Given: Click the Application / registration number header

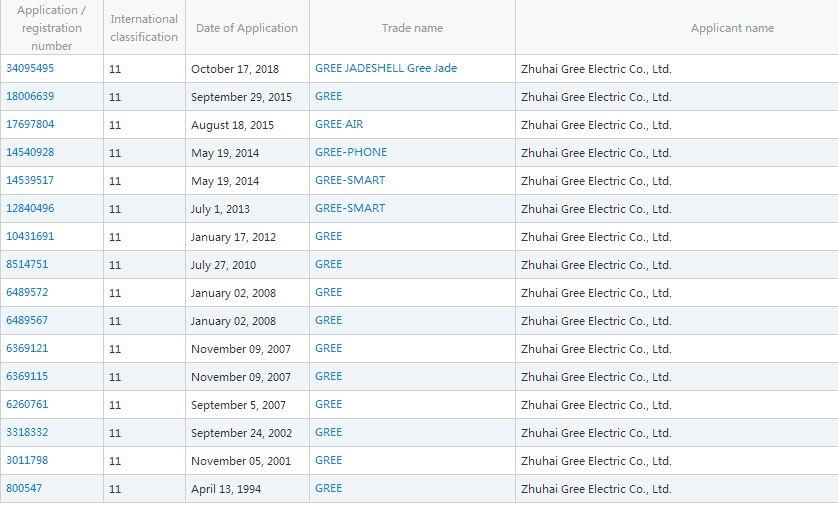Looking at the screenshot, I should pos(51,28).
